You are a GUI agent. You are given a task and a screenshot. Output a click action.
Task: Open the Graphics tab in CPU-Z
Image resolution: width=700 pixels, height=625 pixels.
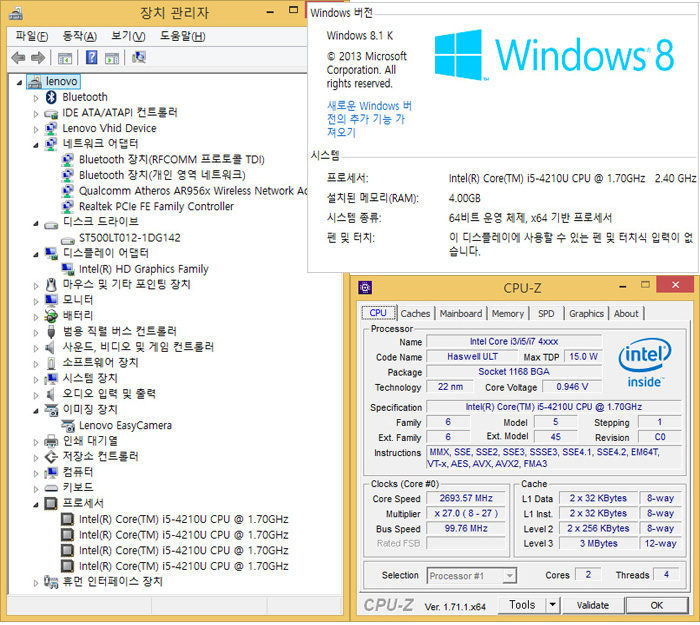tap(586, 313)
